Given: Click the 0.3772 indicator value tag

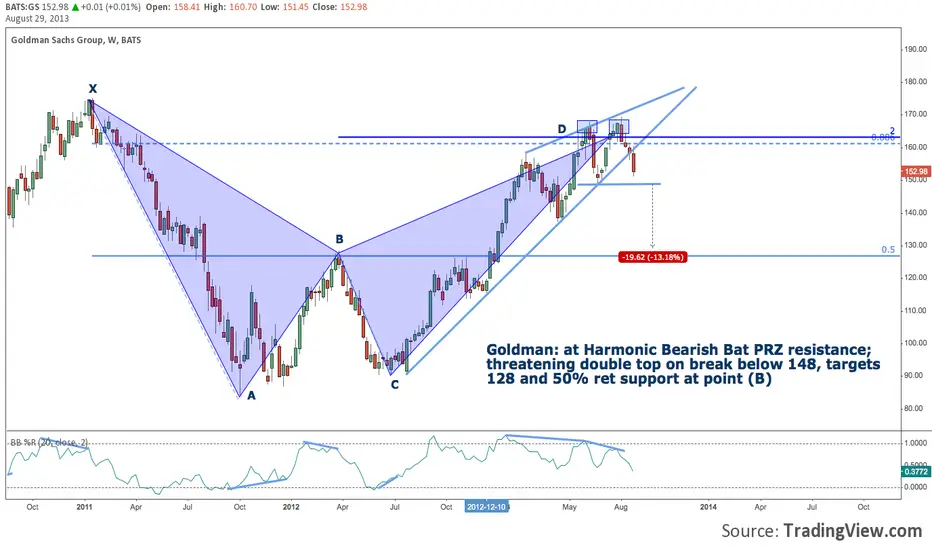Looking at the screenshot, I should (916, 472).
